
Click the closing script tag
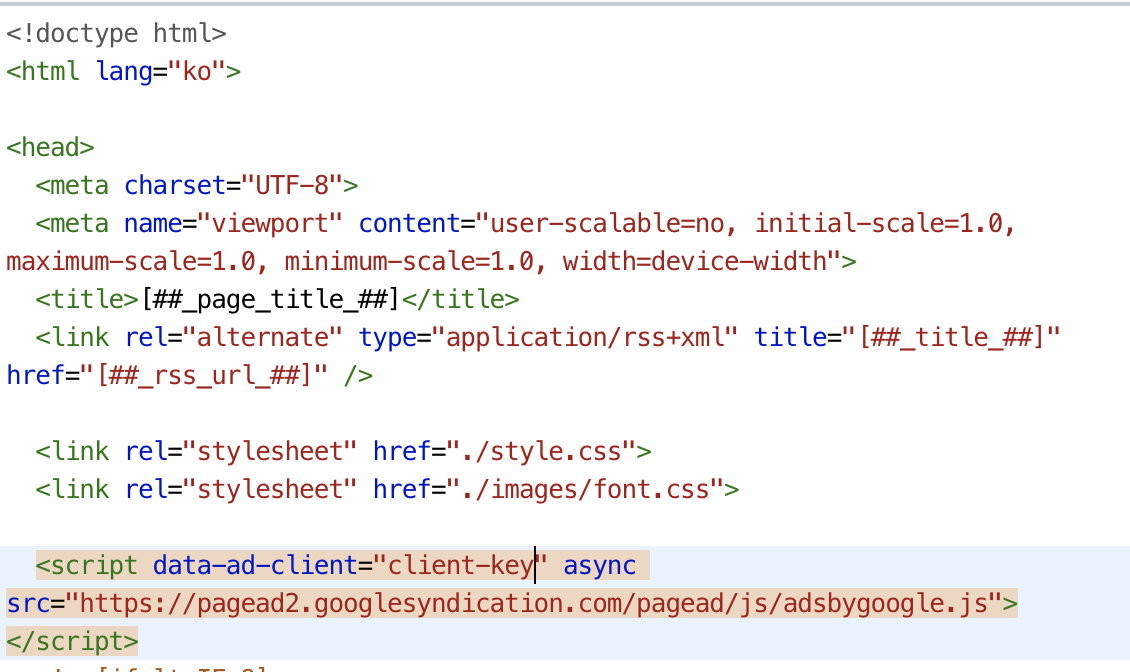(72, 642)
